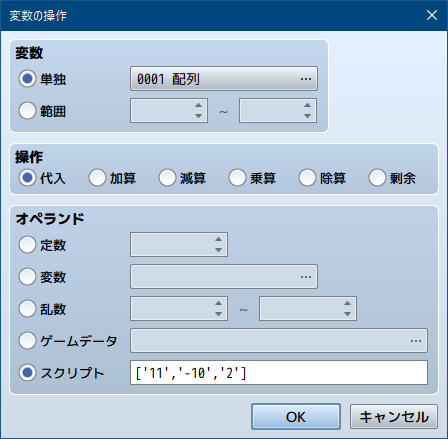The width and height of the screenshot is (448, 439).
Task: Increase the 範囲 end value
Action: tap(307, 105)
